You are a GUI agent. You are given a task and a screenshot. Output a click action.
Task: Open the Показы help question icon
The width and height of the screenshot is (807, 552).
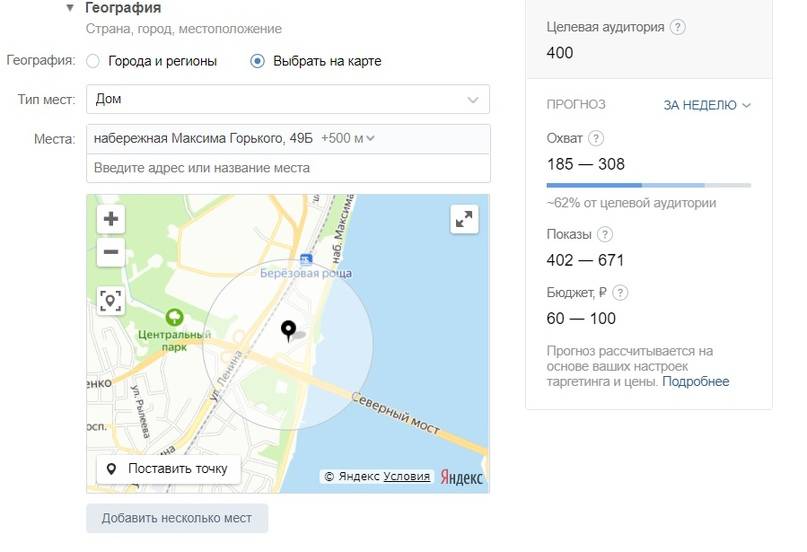point(604,235)
